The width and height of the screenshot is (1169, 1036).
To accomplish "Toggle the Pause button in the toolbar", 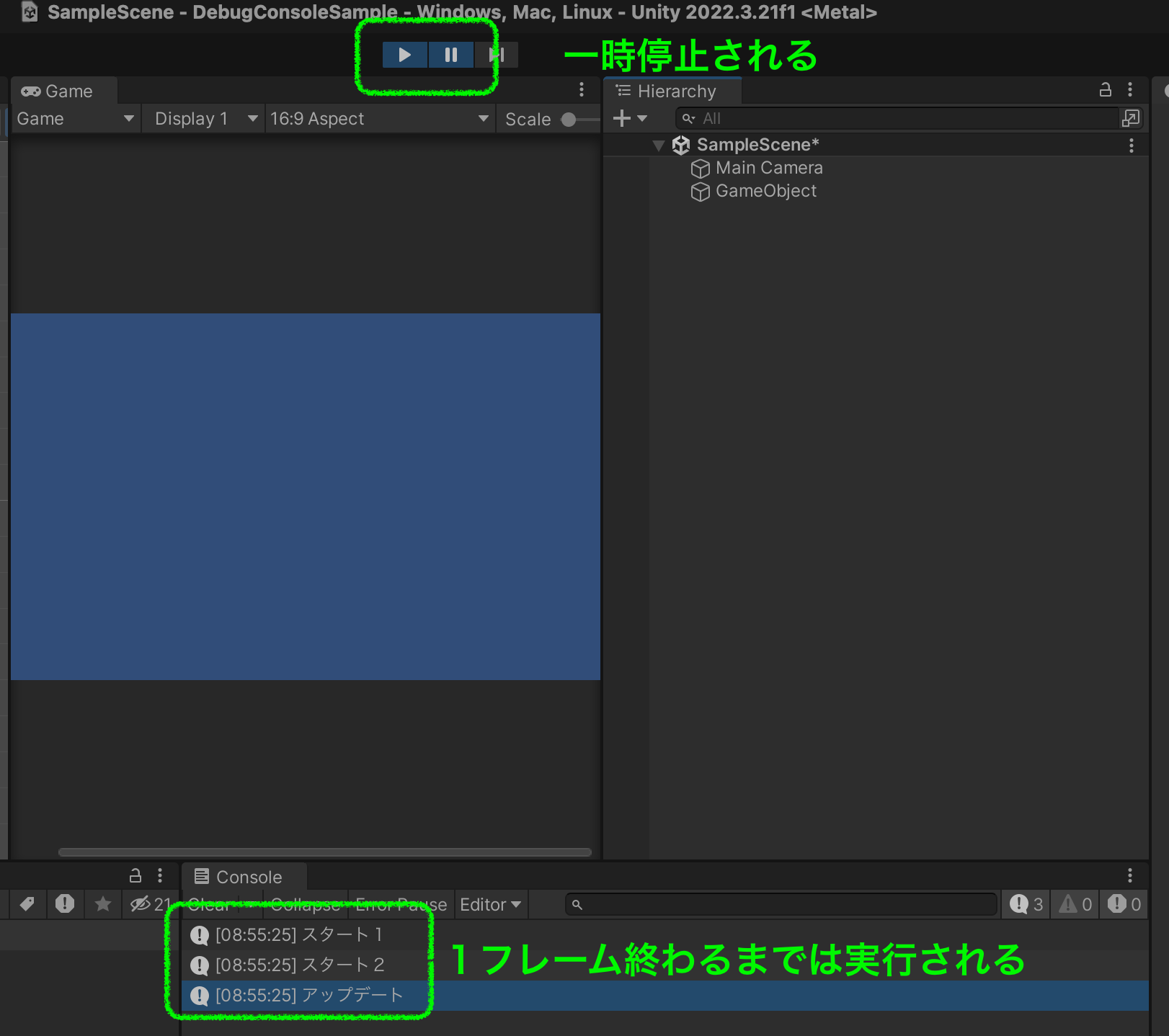I will [x=451, y=55].
